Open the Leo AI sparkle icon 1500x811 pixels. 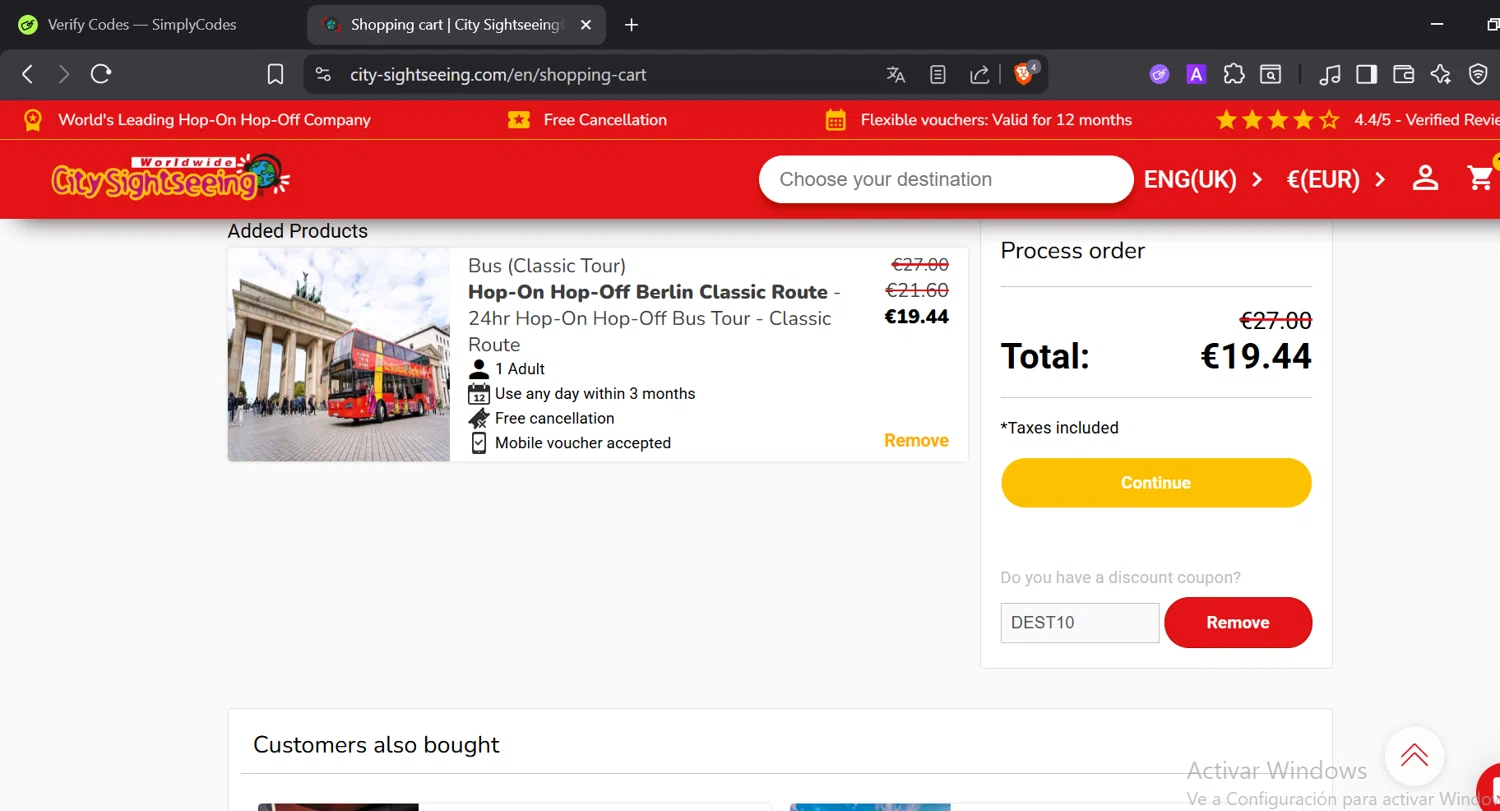point(1441,74)
